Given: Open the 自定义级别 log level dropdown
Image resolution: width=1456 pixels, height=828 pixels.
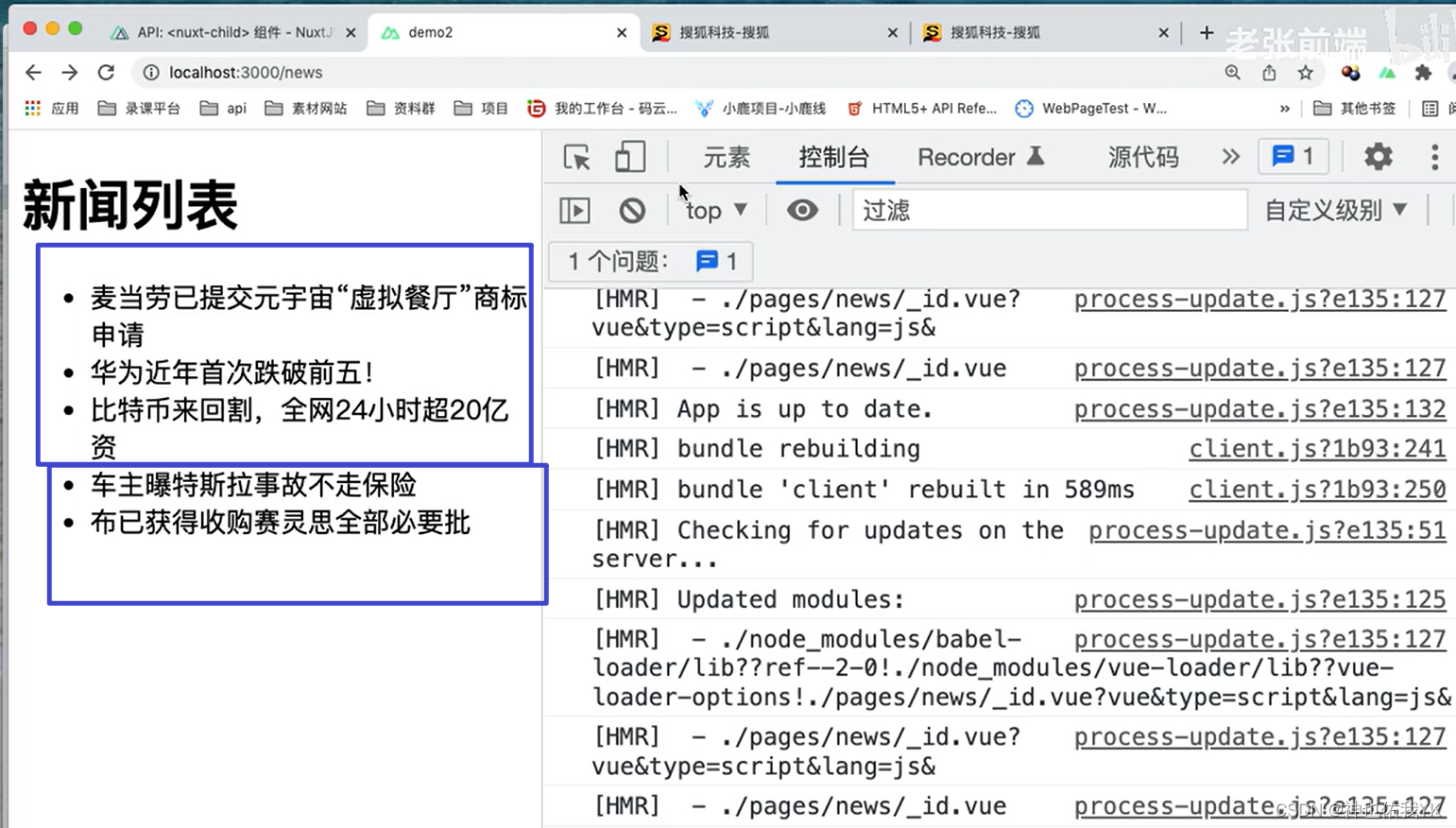Looking at the screenshot, I should pyautogui.click(x=1336, y=210).
